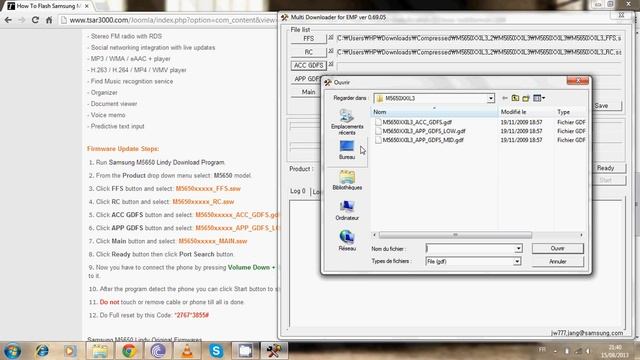Image resolution: width=640 pixels, height=360 pixels.
Task: Click the M5650xxxxx_ACC_GDFS link
Action: pyautogui.click(x=237, y=215)
